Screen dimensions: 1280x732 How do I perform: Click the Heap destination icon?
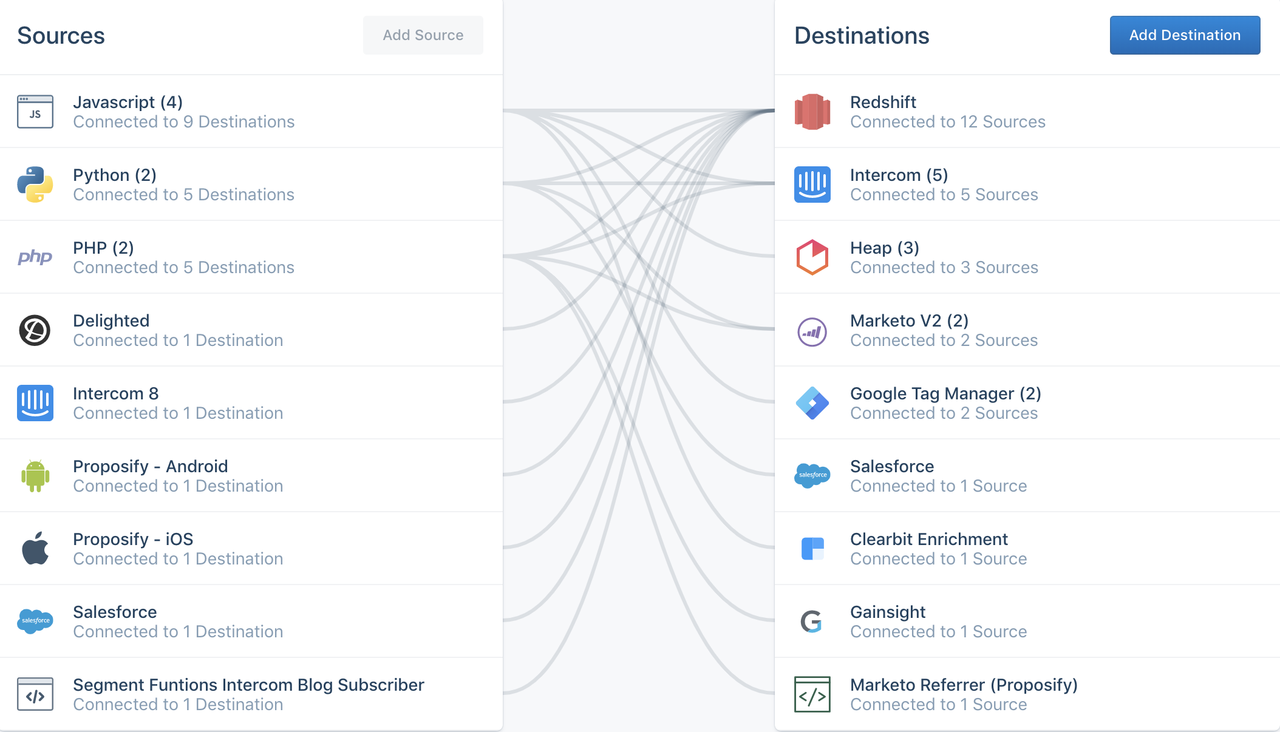point(812,257)
